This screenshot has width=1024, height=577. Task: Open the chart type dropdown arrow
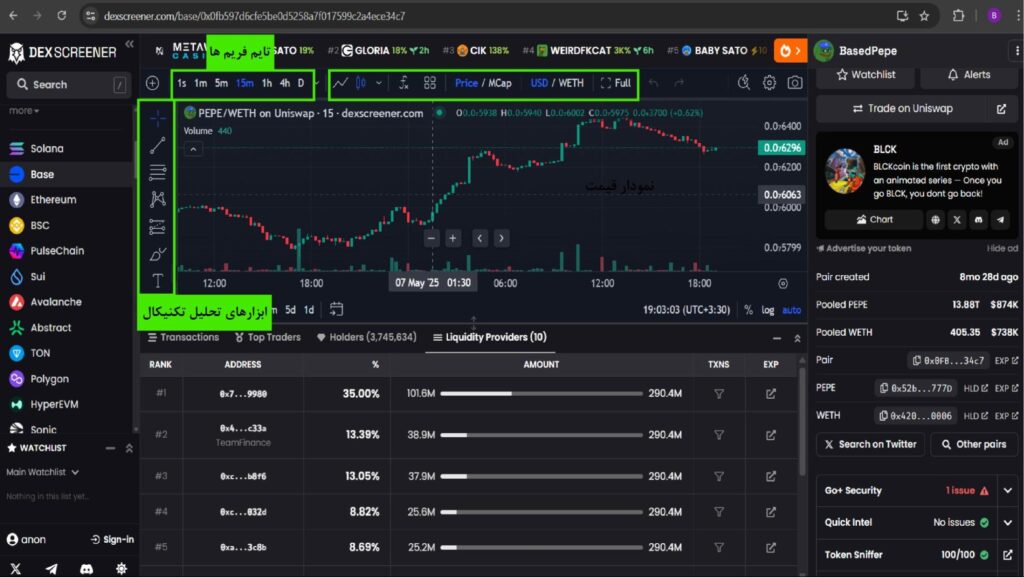pyautogui.click(x=379, y=83)
